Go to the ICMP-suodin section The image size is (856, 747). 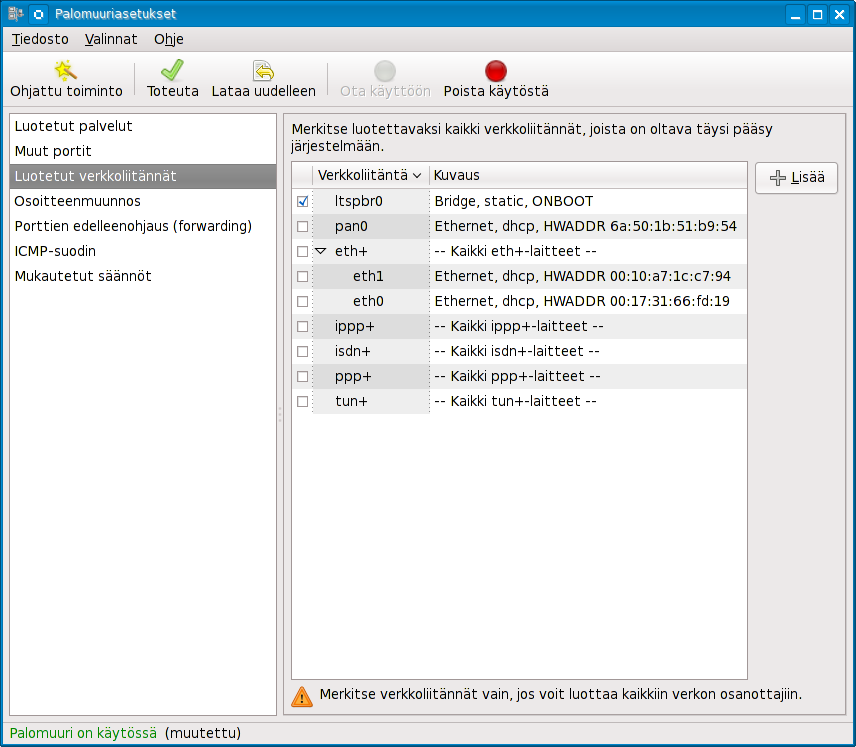(x=55, y=251)
